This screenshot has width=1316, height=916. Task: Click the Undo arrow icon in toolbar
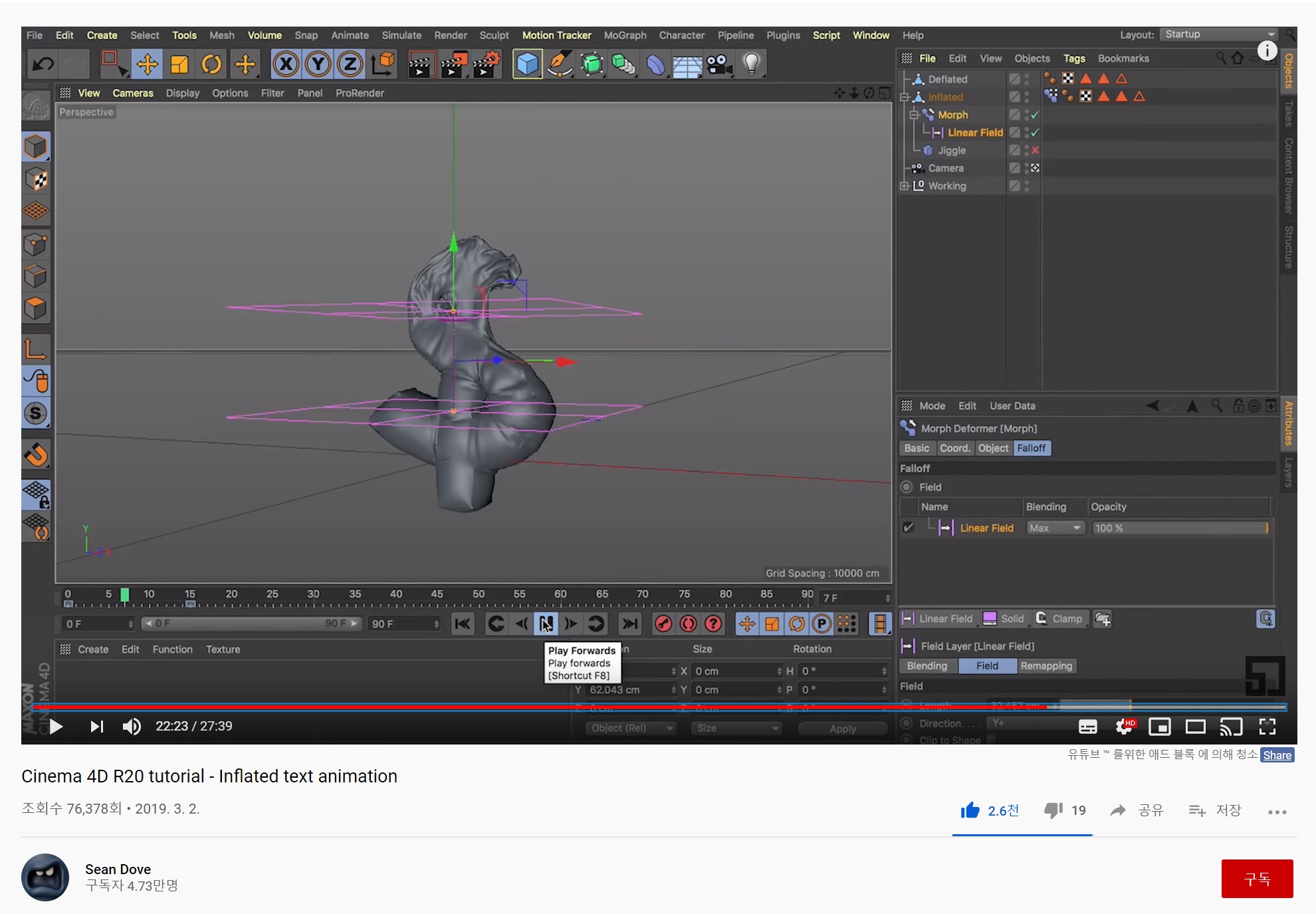pos(43,64)
